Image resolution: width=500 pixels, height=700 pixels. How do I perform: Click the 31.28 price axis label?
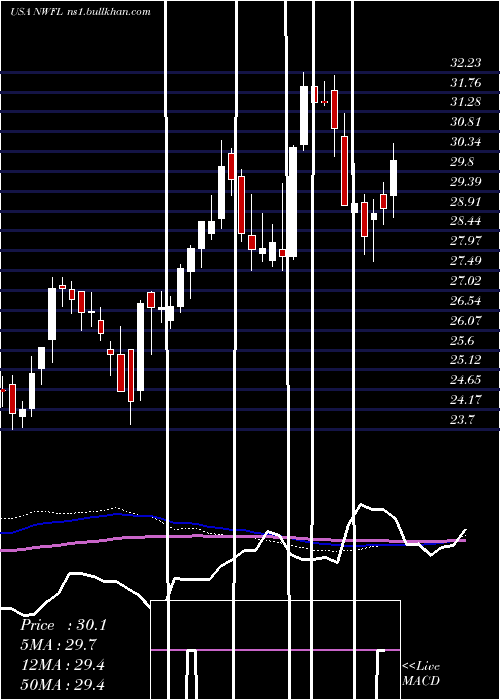tap(466, 102)
